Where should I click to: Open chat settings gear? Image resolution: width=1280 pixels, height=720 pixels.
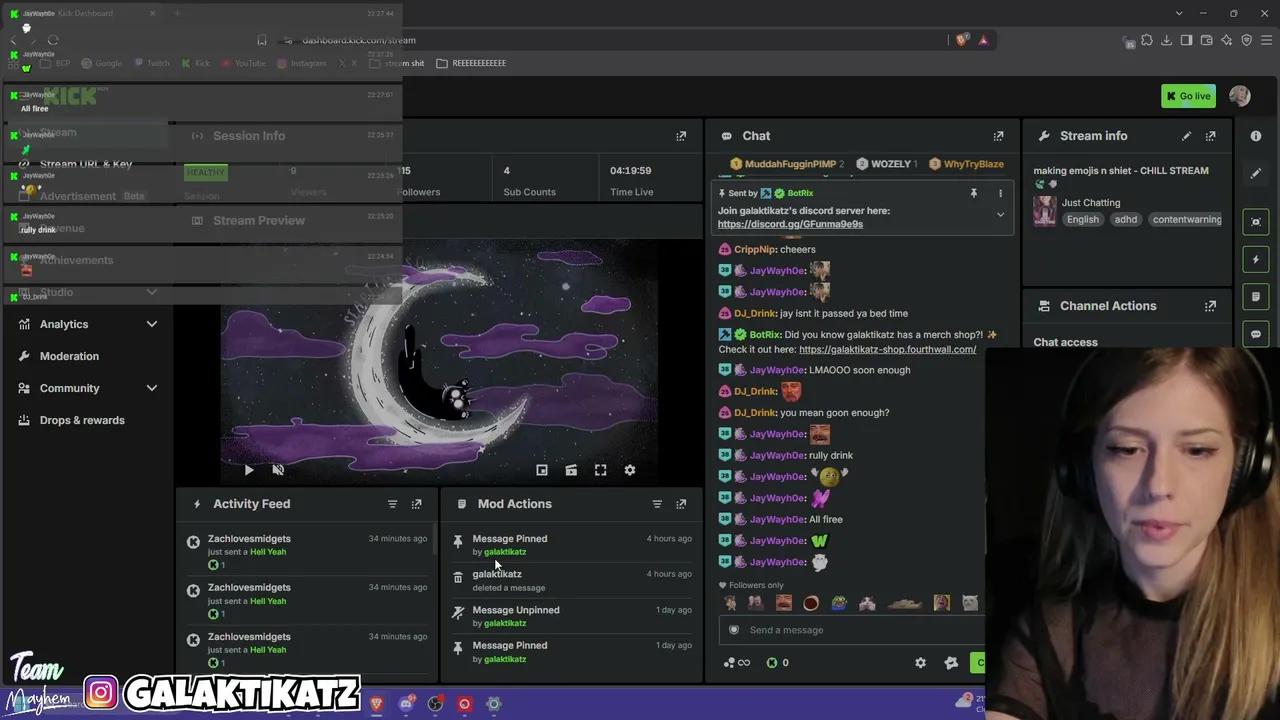pyautogui.click(x=920, y=663)
